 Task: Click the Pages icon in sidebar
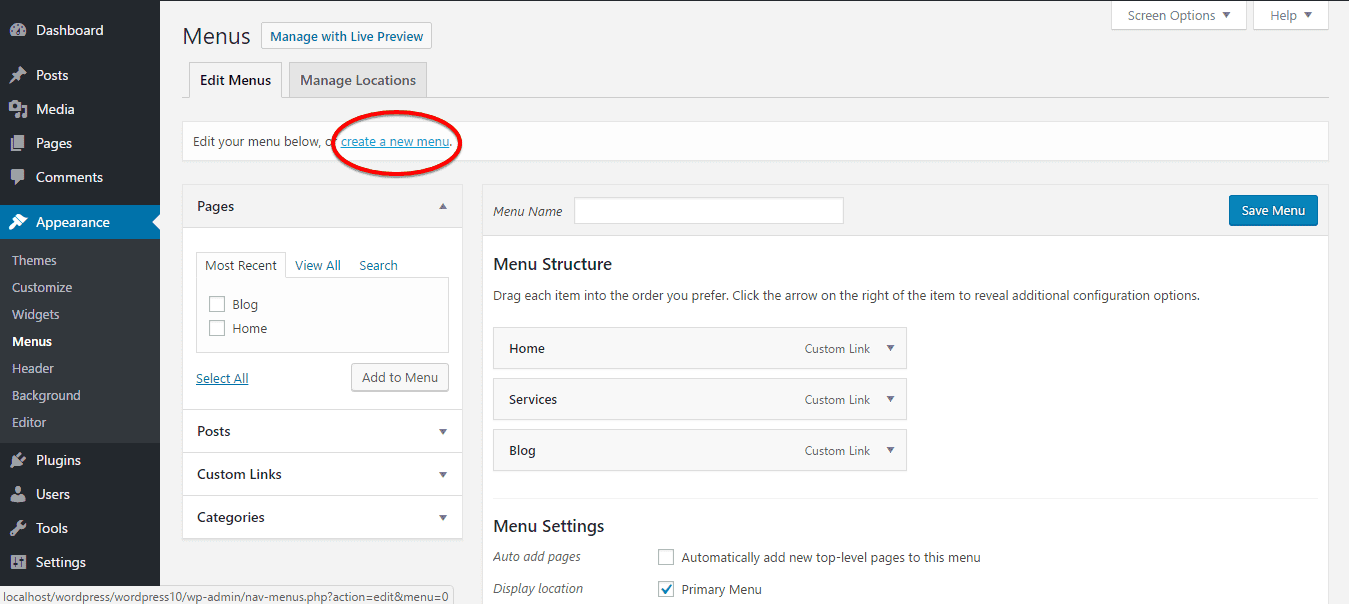pos(18,144)
